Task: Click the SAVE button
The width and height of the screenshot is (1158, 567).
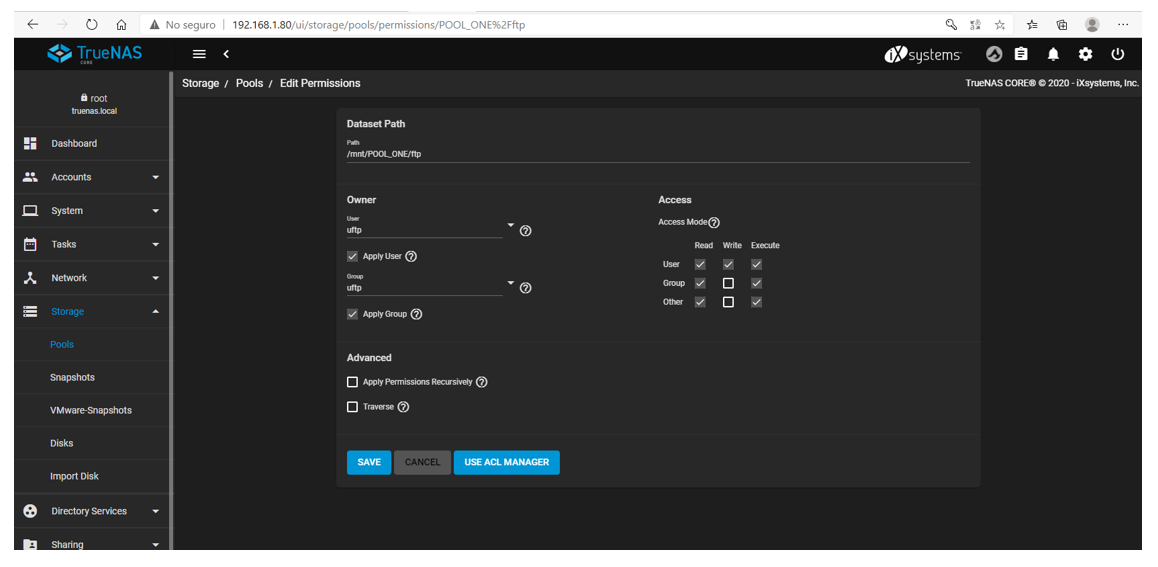Action: 369,462
